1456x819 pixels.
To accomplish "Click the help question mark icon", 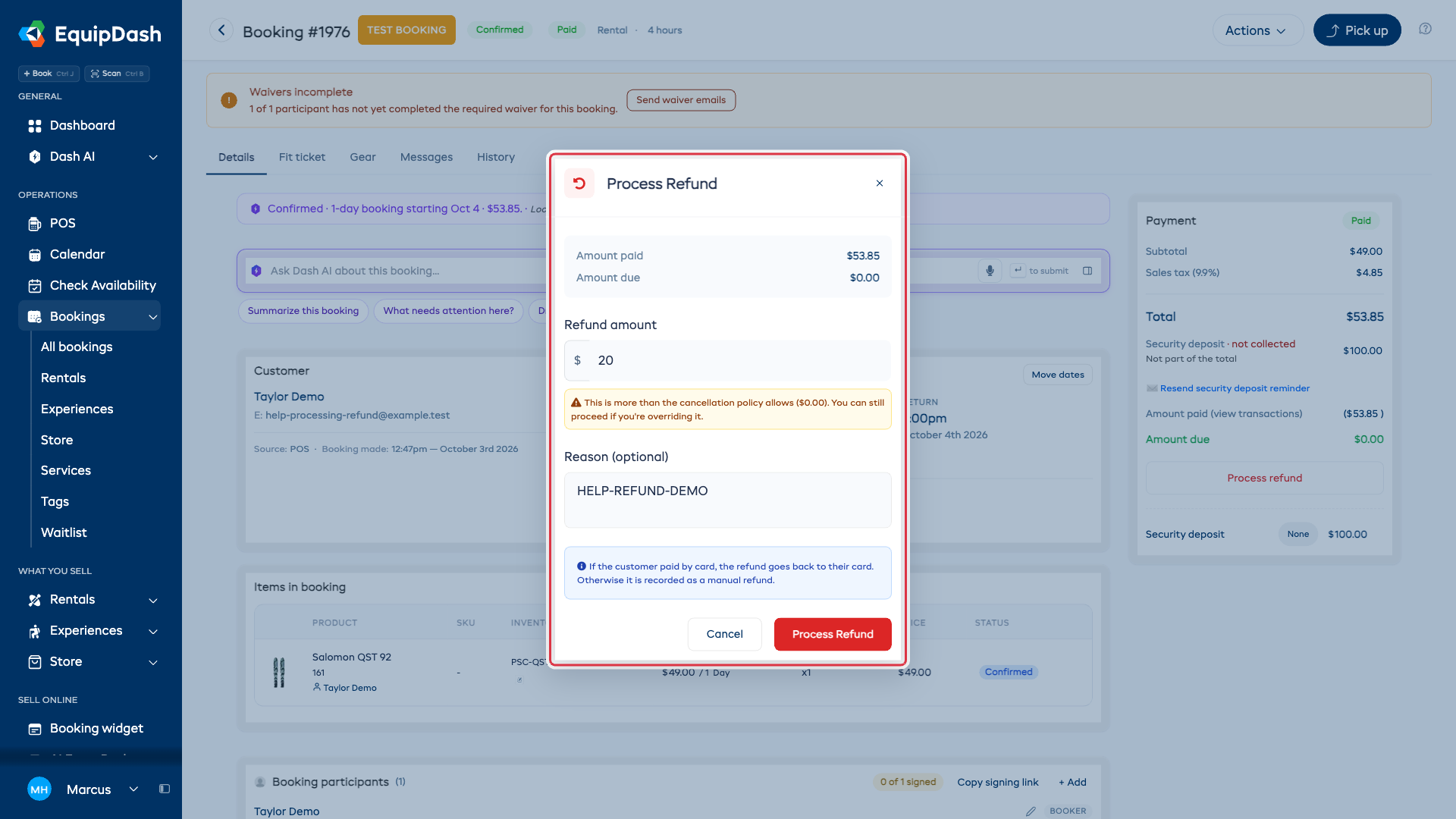I will (x=1425, y=29).
